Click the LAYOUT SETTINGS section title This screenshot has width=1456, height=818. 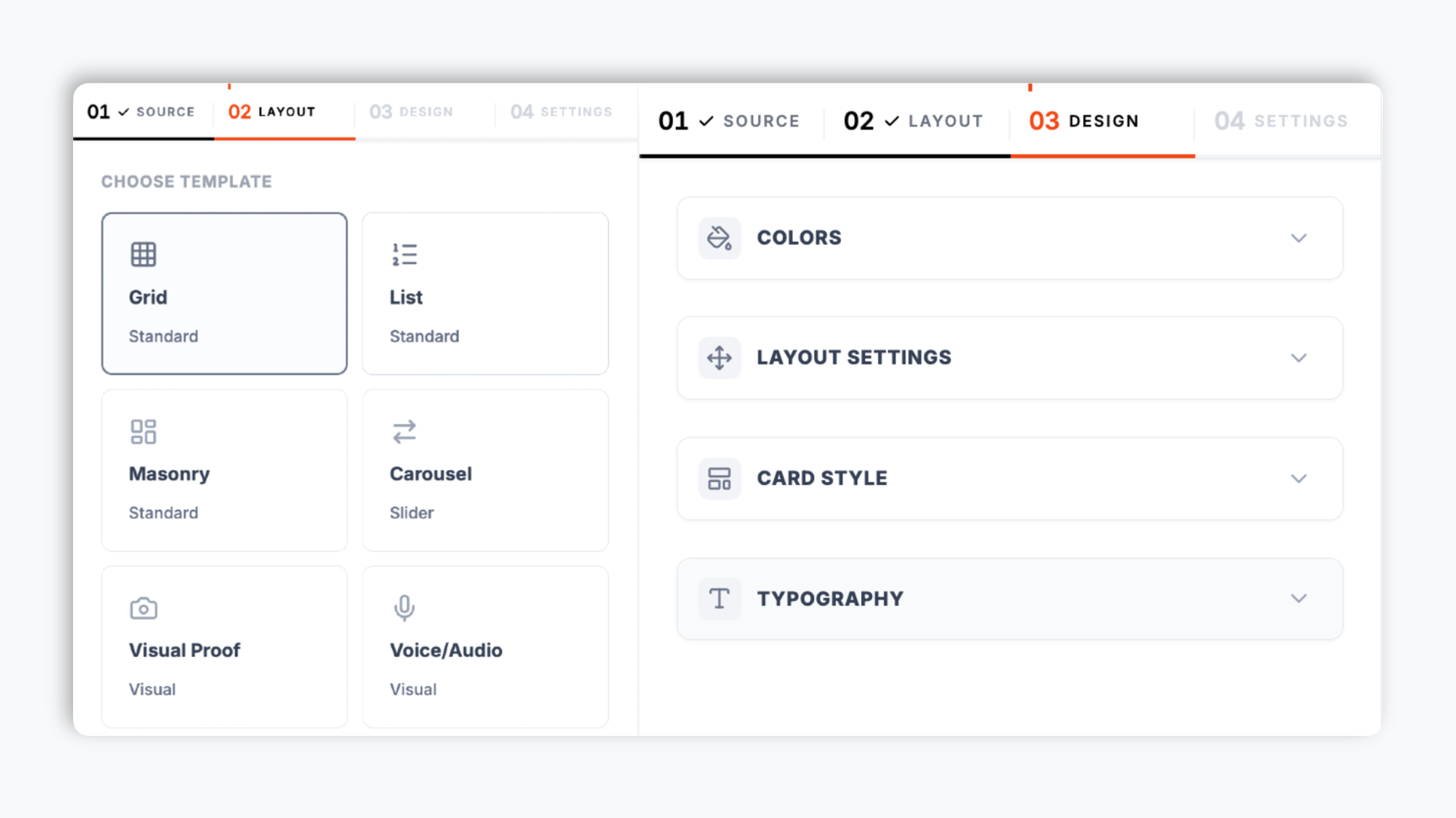point(854,358)
